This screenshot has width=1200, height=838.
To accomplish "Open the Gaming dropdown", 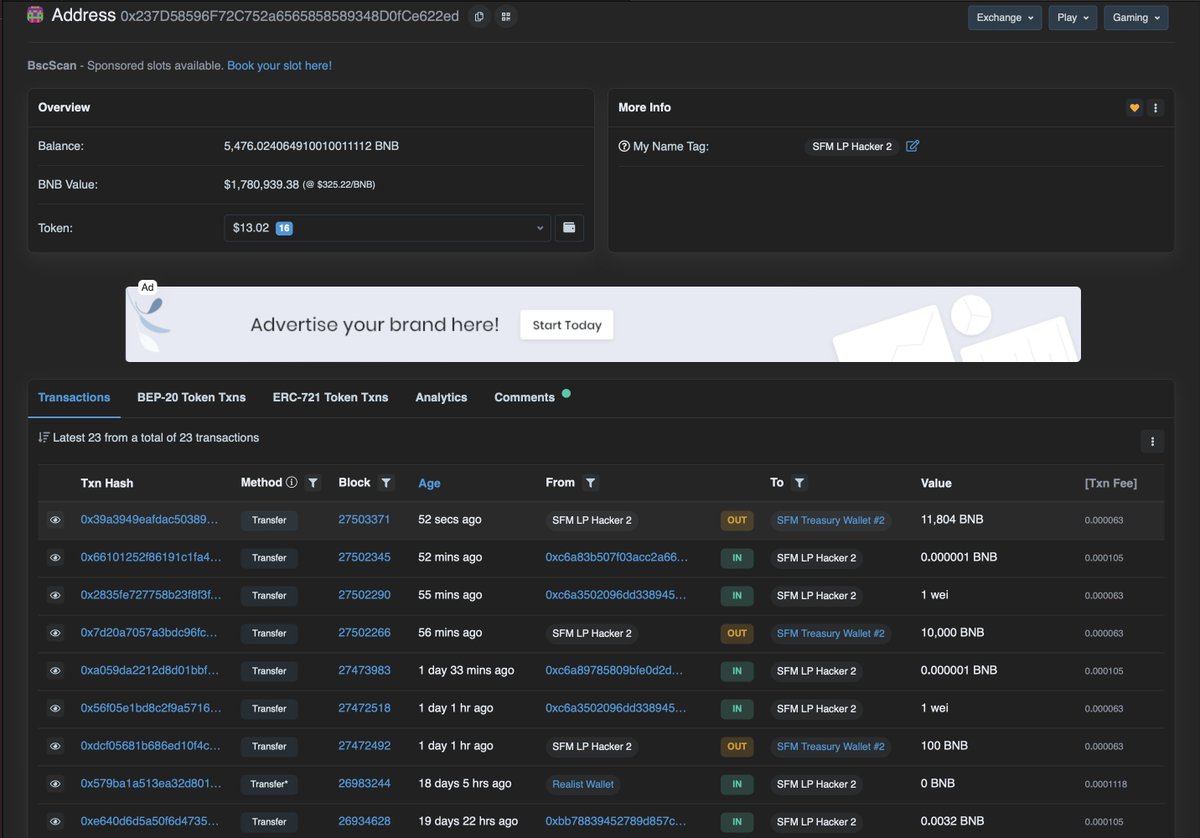I will [1136, 17].
